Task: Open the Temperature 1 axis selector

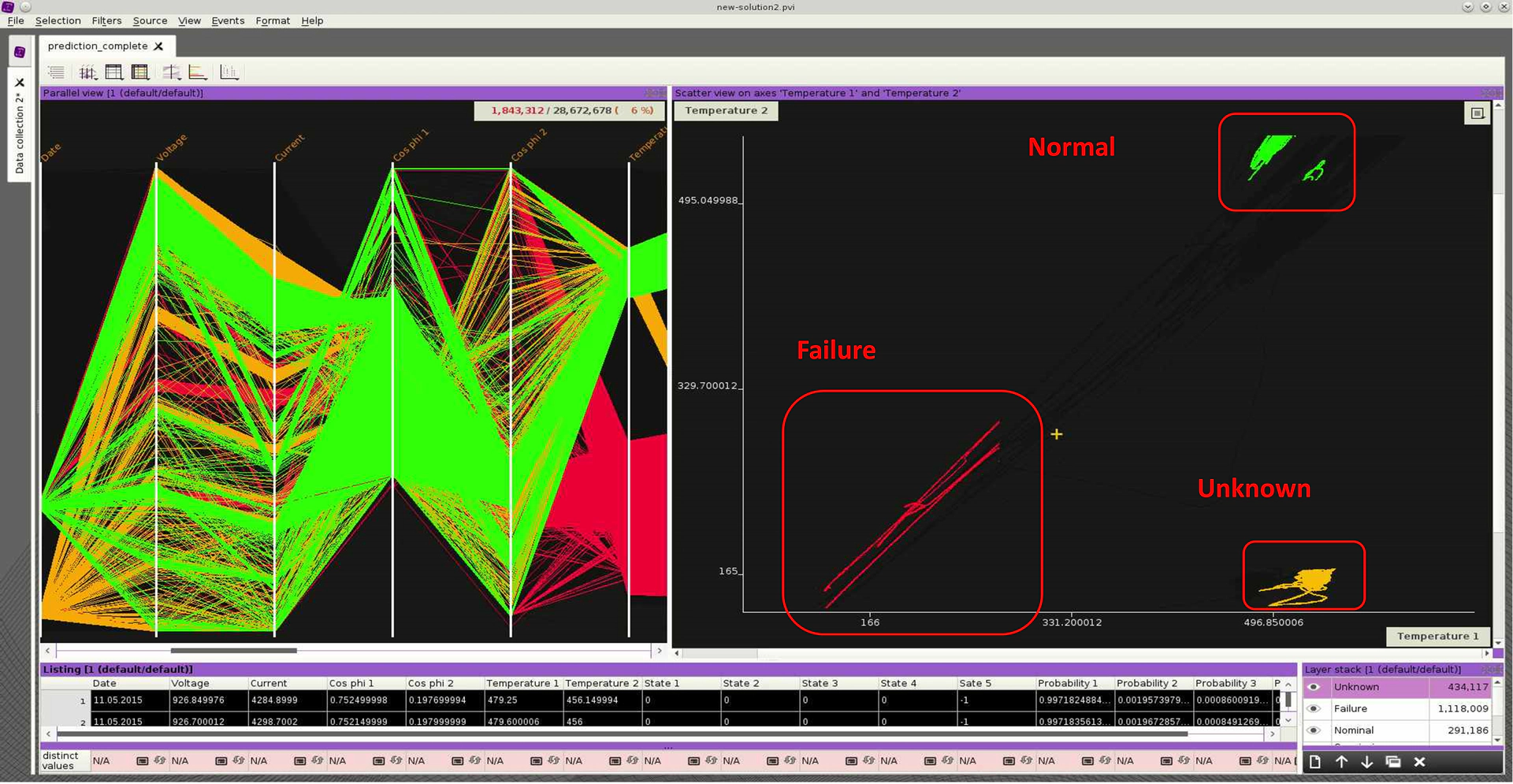Action: pos(1437,637)
